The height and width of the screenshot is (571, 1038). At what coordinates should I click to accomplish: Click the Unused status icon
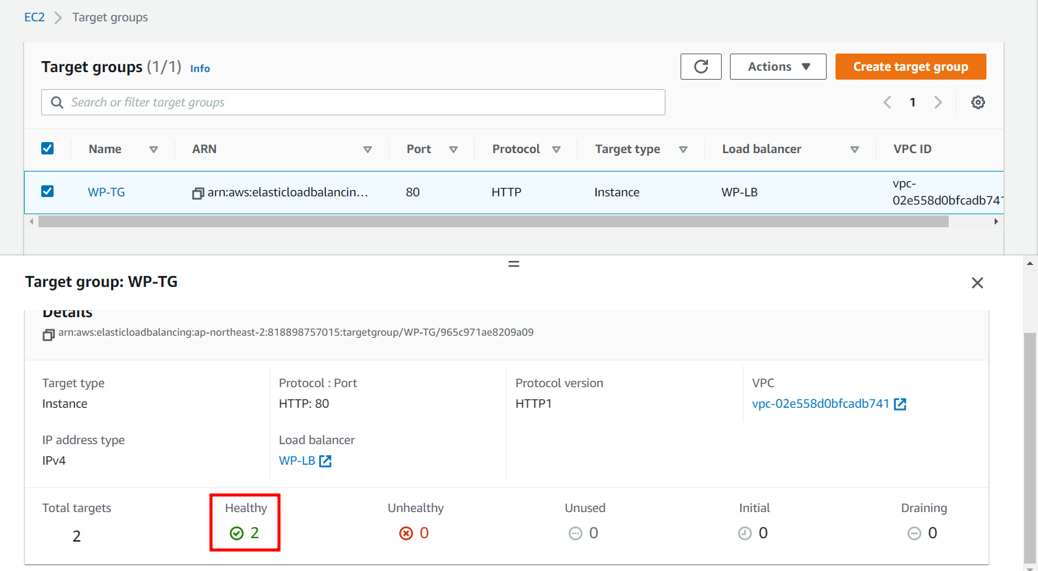click(575, 533)
